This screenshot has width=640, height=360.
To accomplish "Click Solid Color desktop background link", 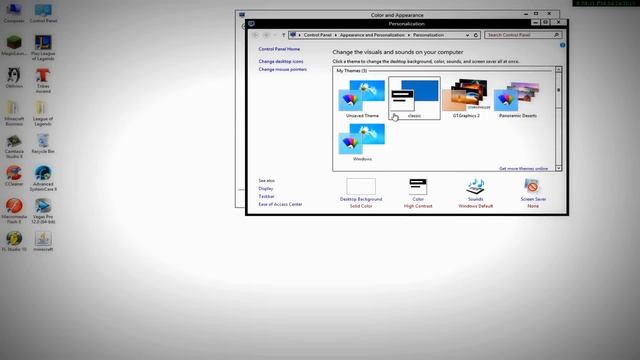I will click(x=361, y=206).
